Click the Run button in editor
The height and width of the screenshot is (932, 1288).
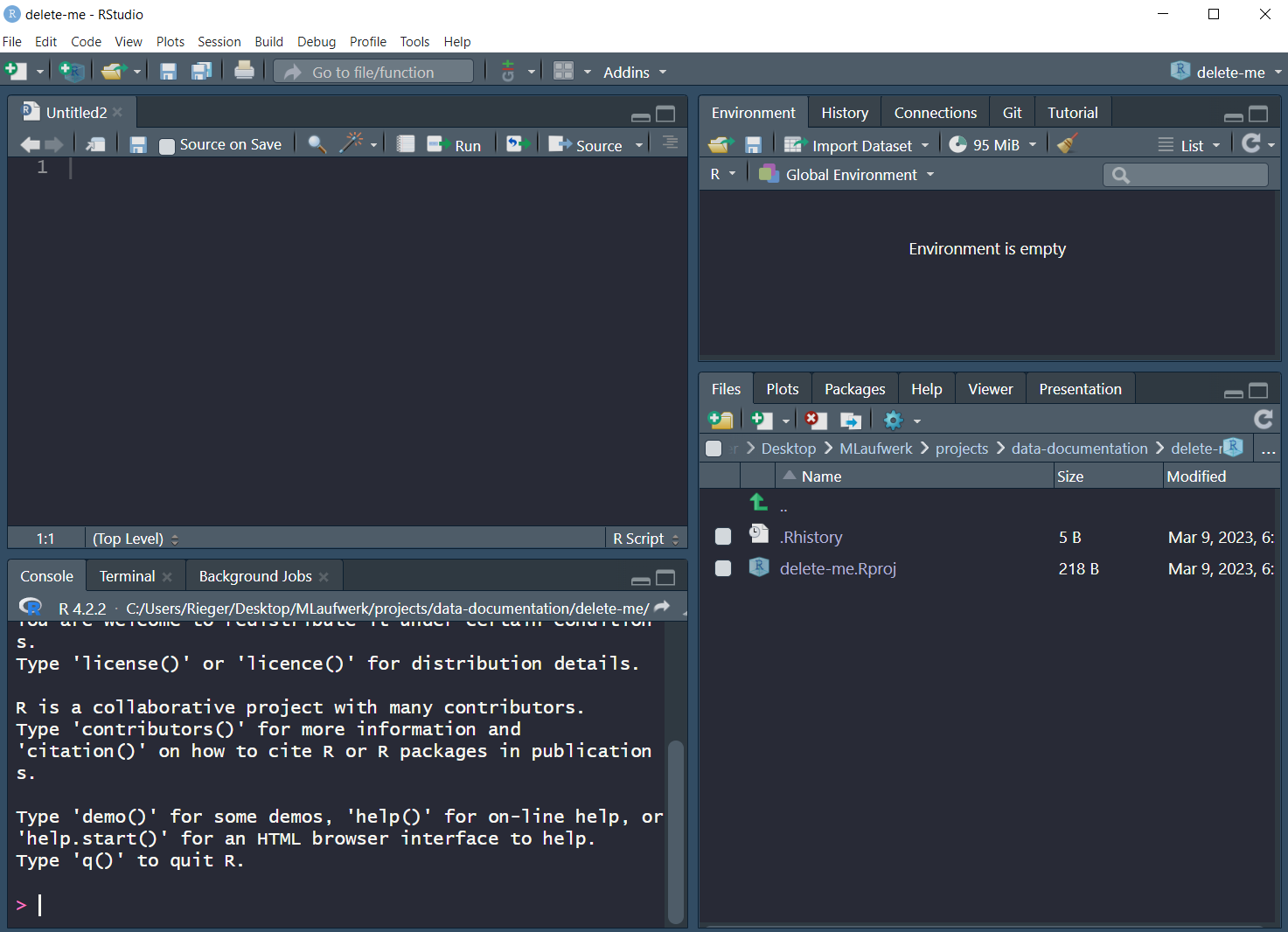pos(455,145)
